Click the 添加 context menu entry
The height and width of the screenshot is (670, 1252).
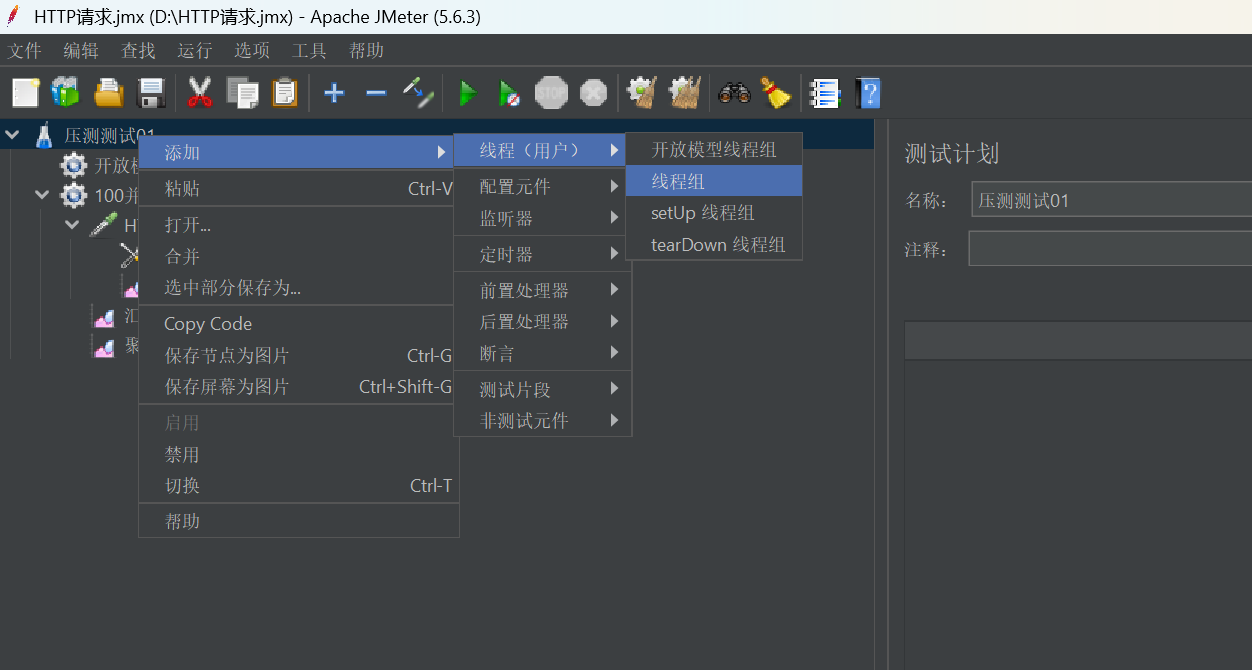point(298,152)
